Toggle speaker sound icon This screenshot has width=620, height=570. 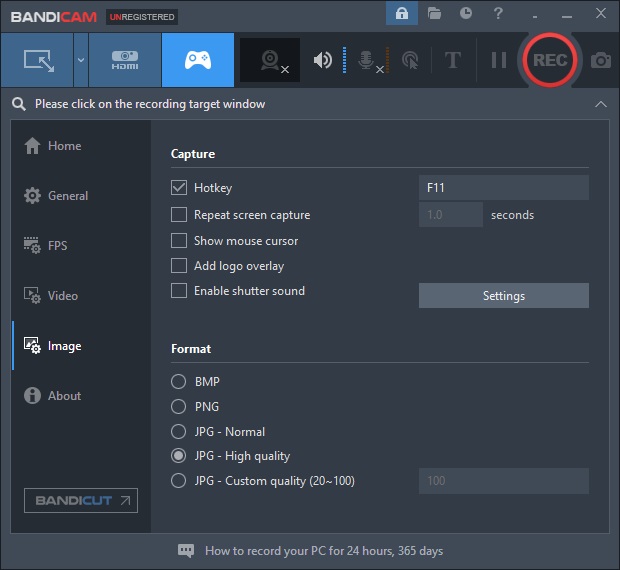click(323, 60)
